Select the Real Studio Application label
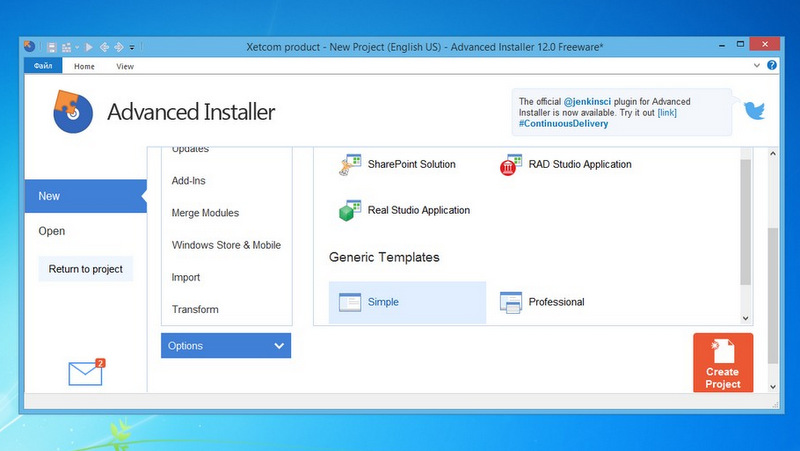Screen dimensions: 800x451 pyautogui.click(x=418, y=210)
